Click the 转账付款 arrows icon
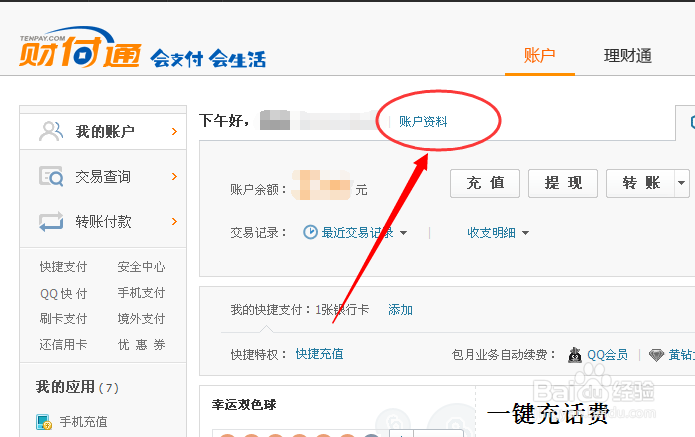The image size is (695, 437). 51,222
